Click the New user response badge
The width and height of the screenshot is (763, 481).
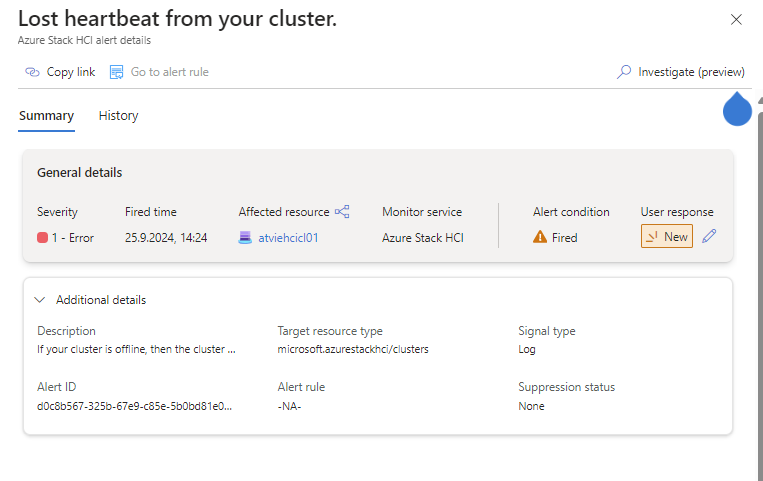coord(666,237)
